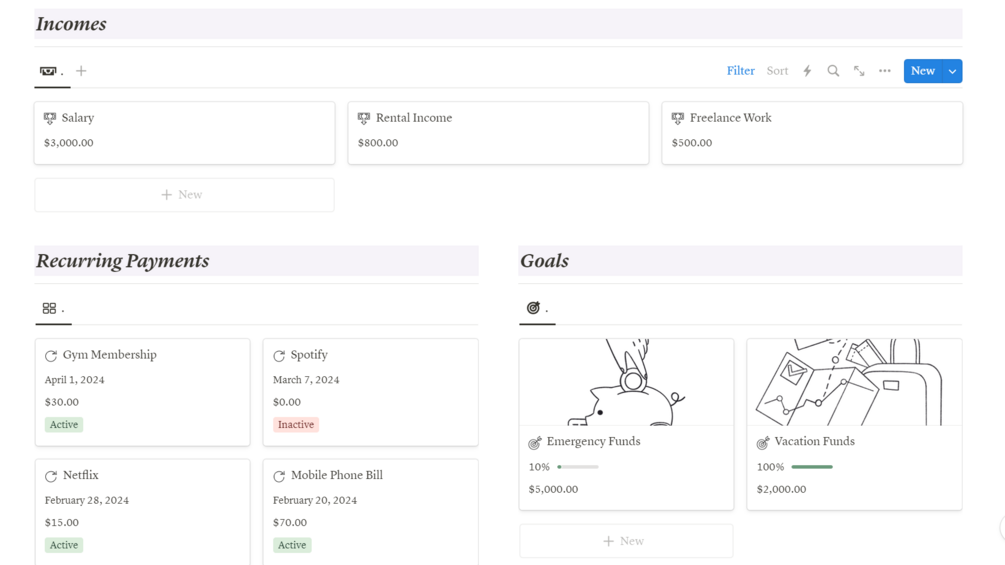The height and width of the screenshot is (565, 1005).
Task: Click the expand full page arrows icon
Action: (859, 71)
